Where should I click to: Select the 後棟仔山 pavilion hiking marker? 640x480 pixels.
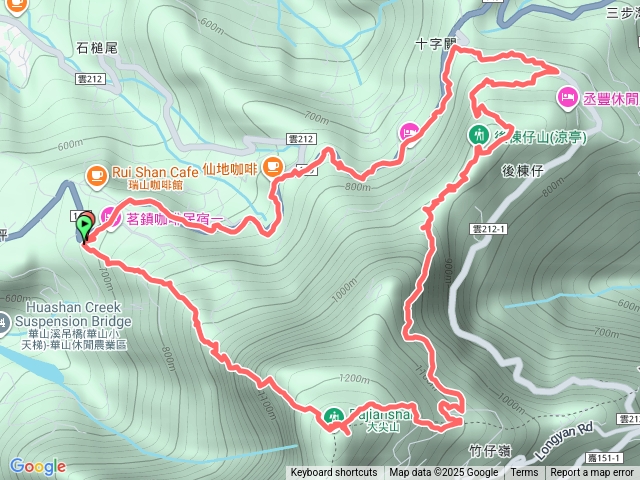pos(478,134)
